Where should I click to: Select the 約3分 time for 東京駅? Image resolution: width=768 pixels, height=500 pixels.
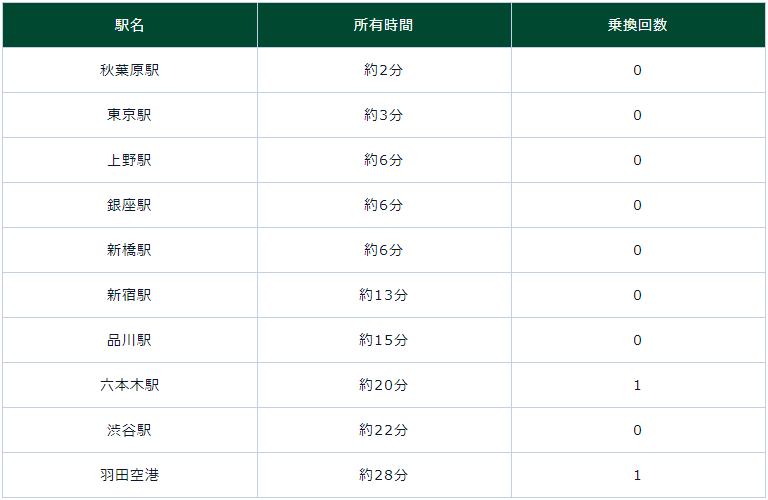coord(383,115)
